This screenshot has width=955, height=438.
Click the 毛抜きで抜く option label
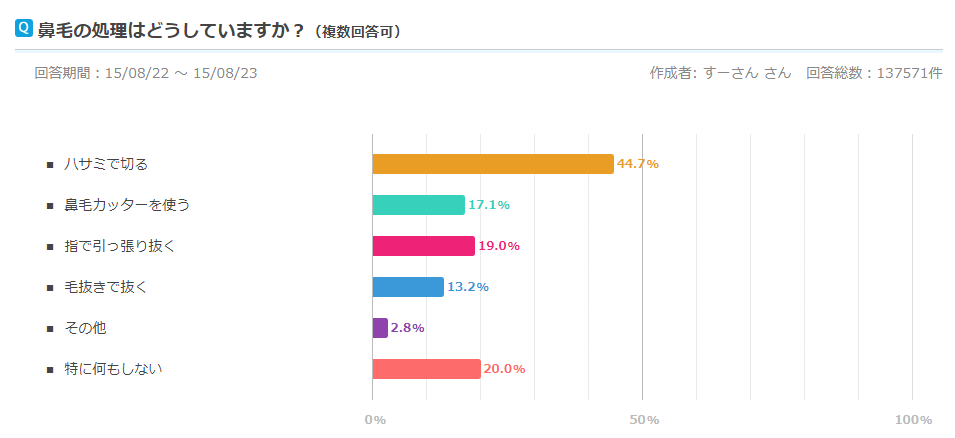point(106,287)
